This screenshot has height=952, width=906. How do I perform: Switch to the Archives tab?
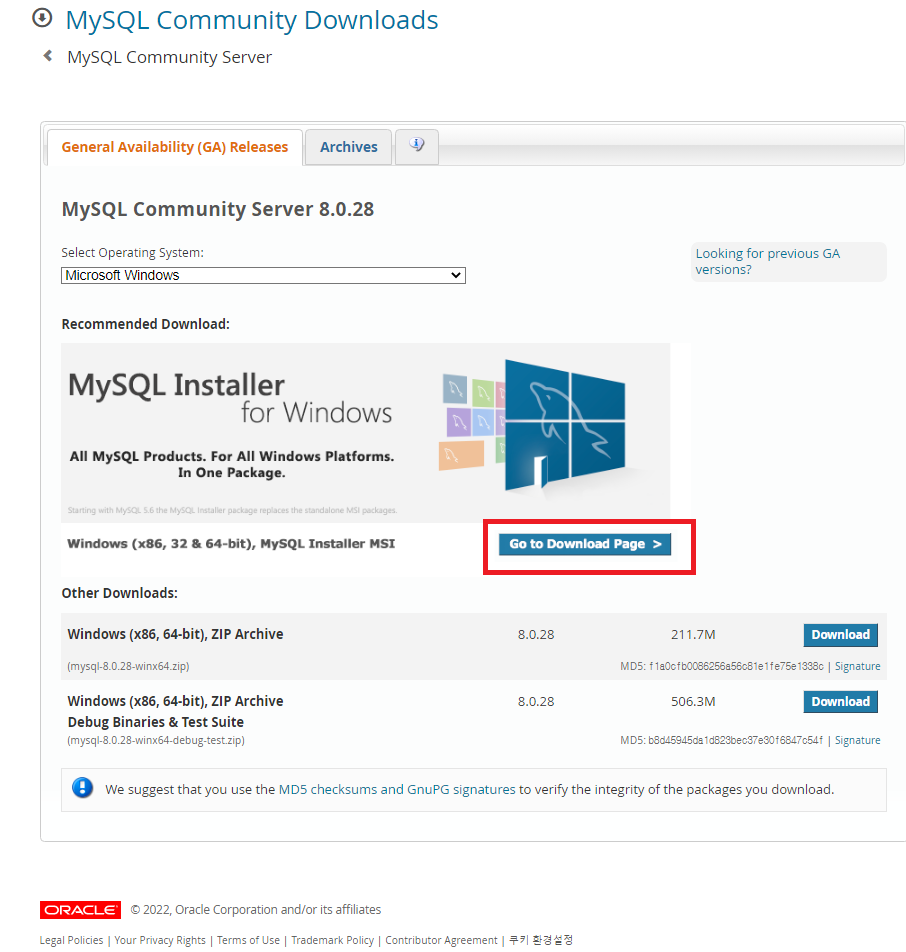pos(349,147)
